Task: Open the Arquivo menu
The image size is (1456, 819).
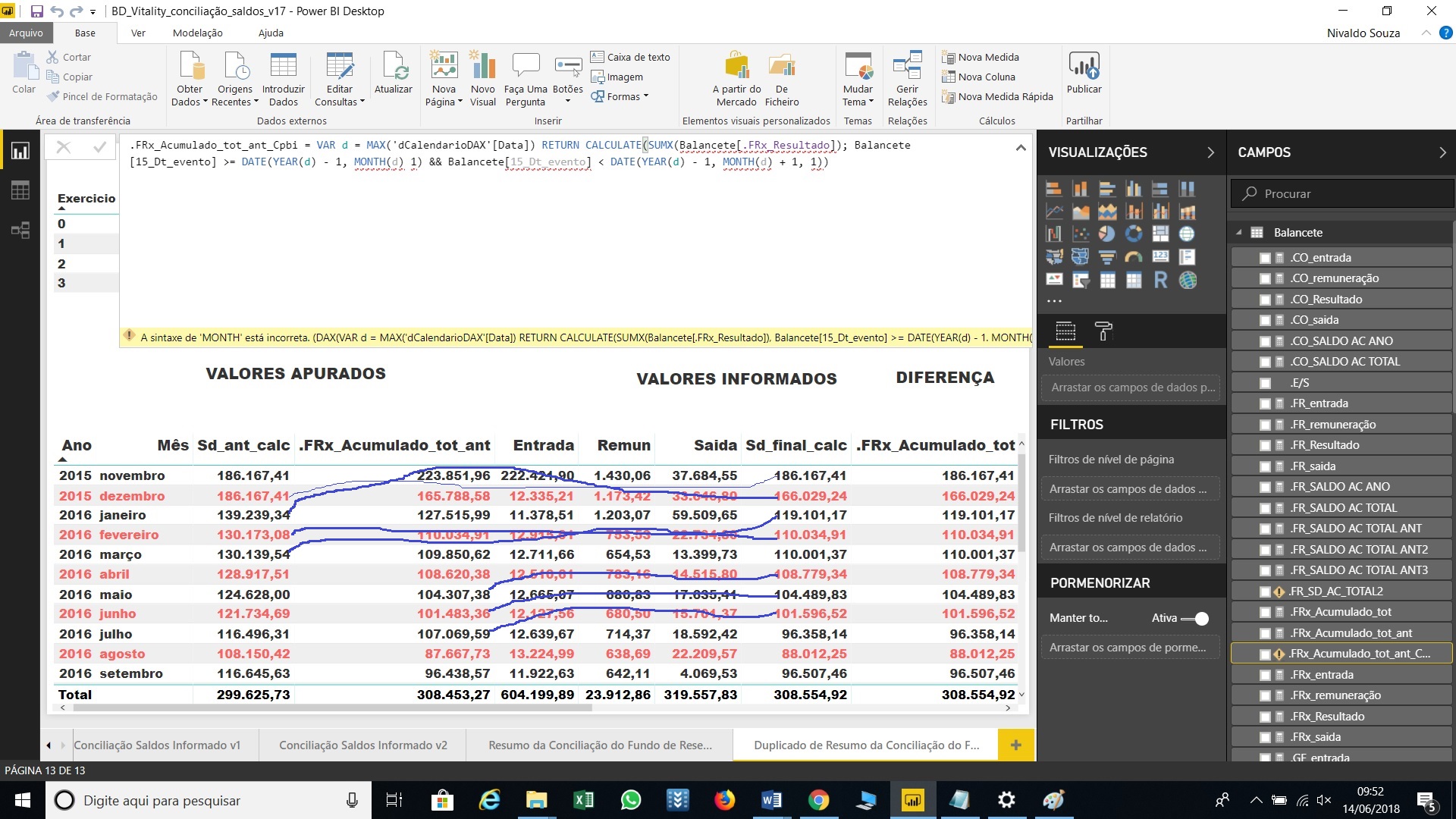Action: coord(27,33)
